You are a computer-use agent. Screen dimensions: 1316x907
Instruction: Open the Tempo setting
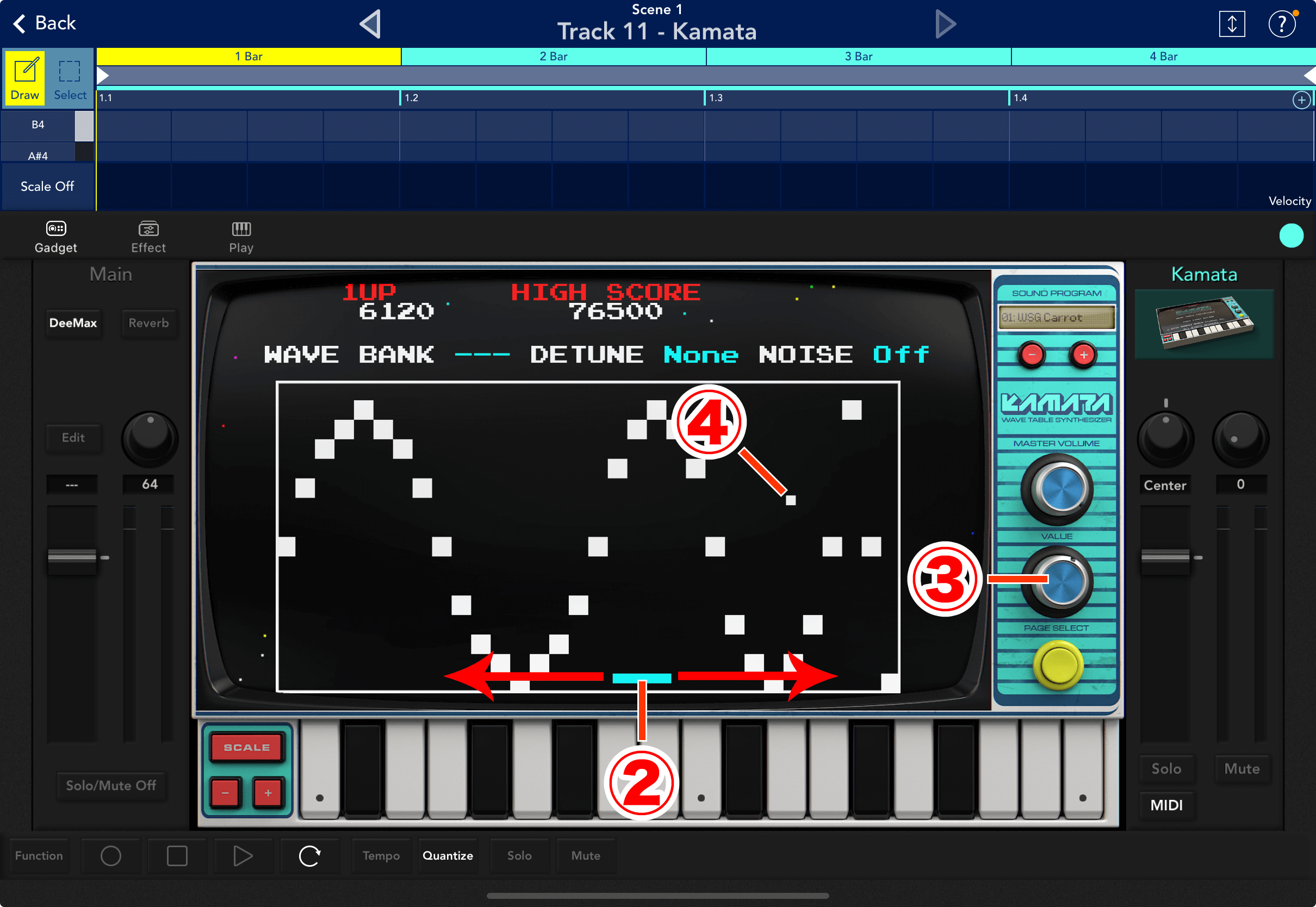pos(381,855)
